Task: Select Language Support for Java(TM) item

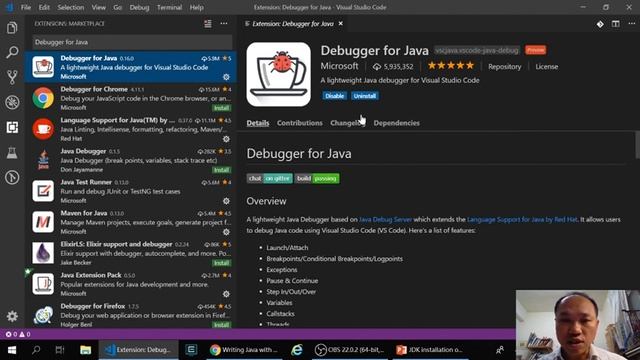Action: pyautogui.click(x=131, y=129)
